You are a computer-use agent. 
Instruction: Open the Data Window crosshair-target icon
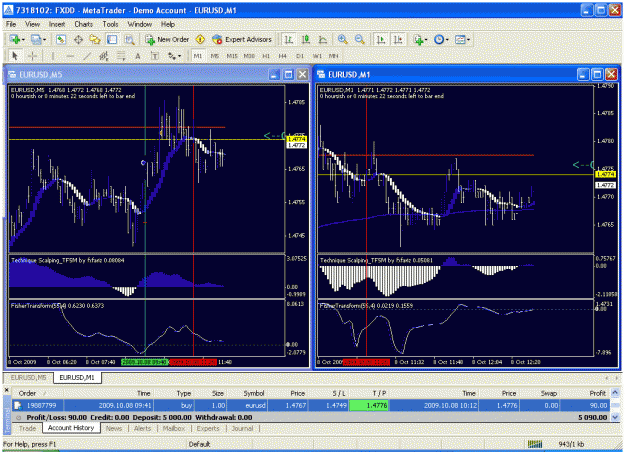78,39
